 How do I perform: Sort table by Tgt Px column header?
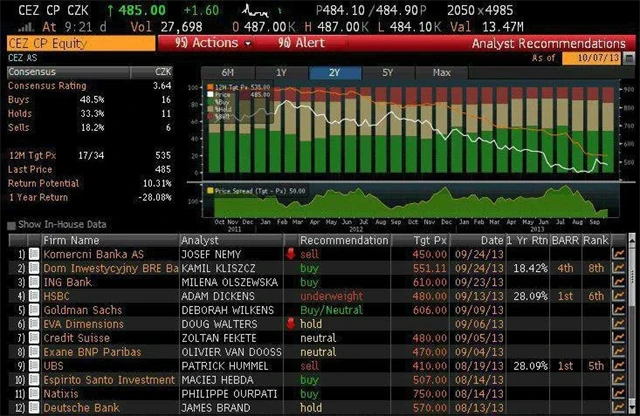coord(431,241)
